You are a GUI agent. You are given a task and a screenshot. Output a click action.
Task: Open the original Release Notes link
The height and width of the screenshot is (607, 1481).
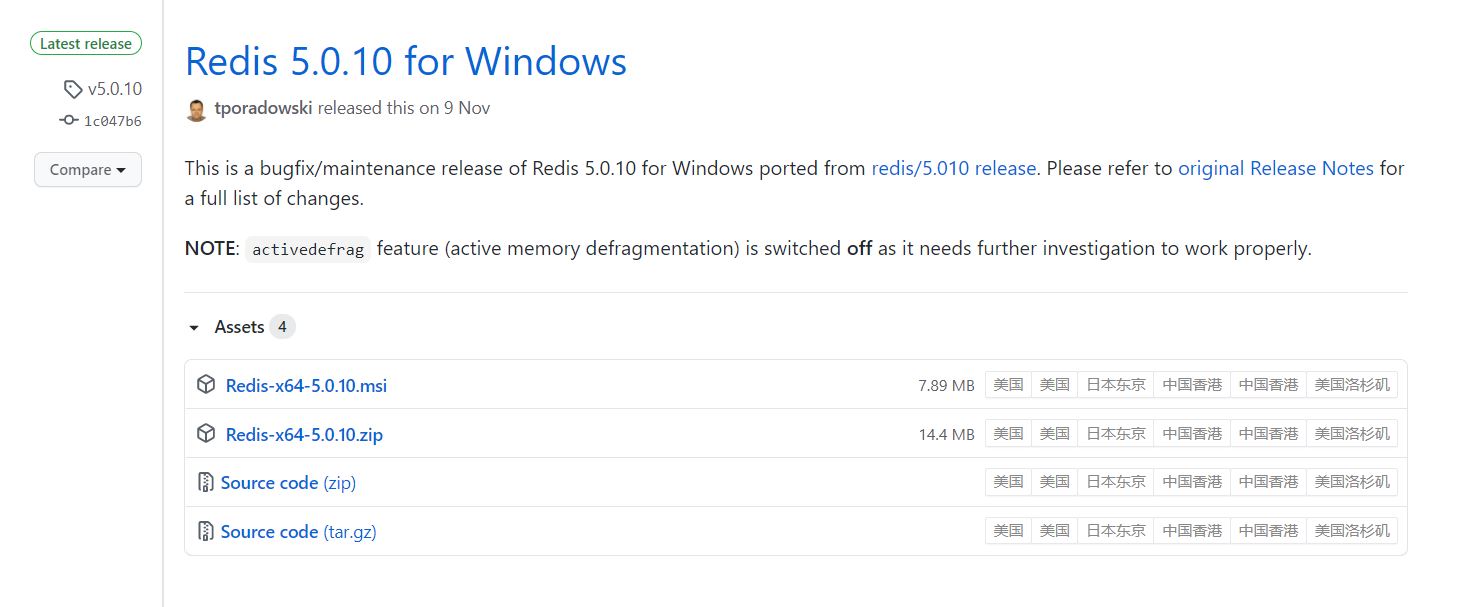point(1275,168)
